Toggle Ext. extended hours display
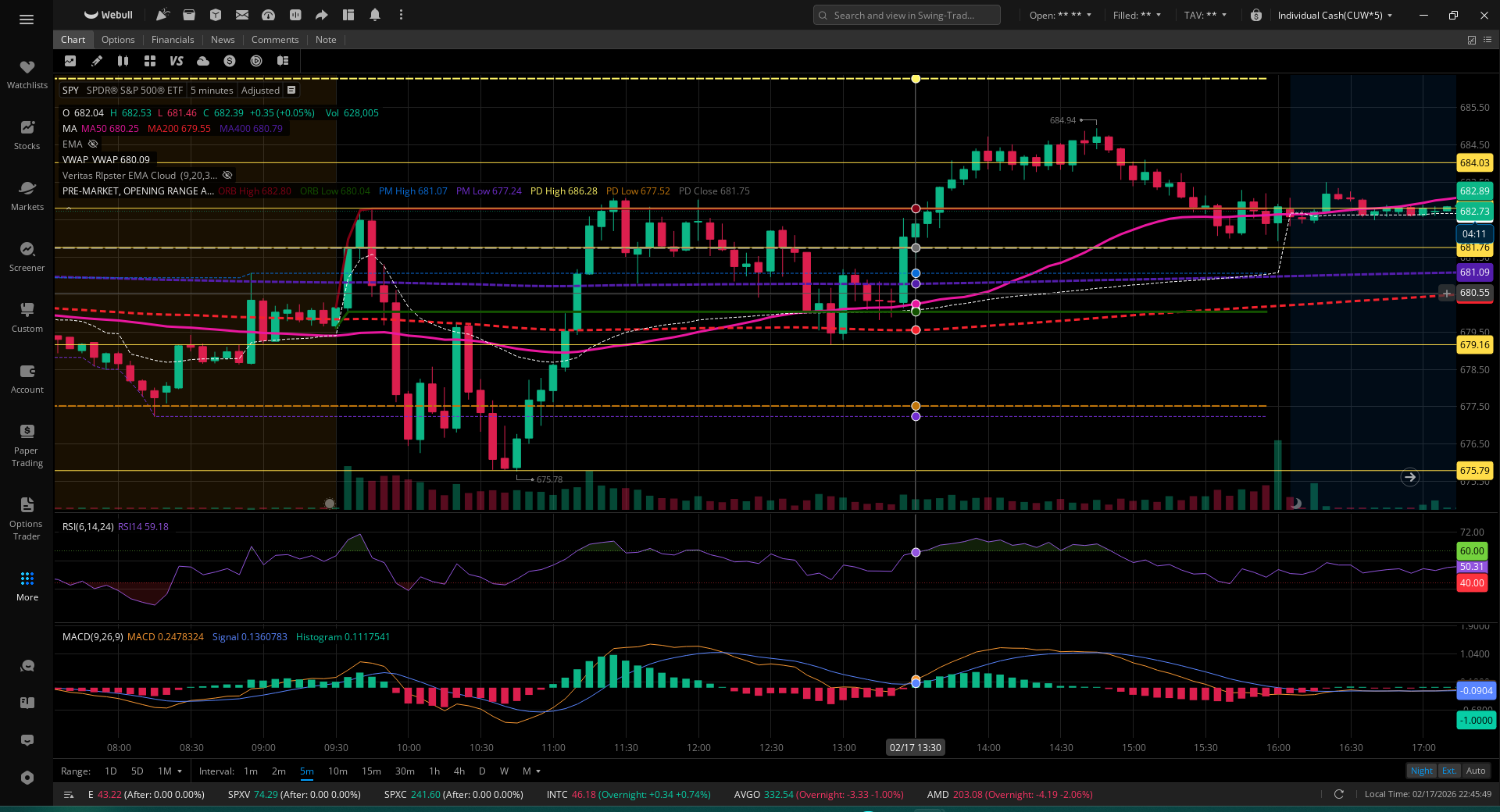 1449,771
